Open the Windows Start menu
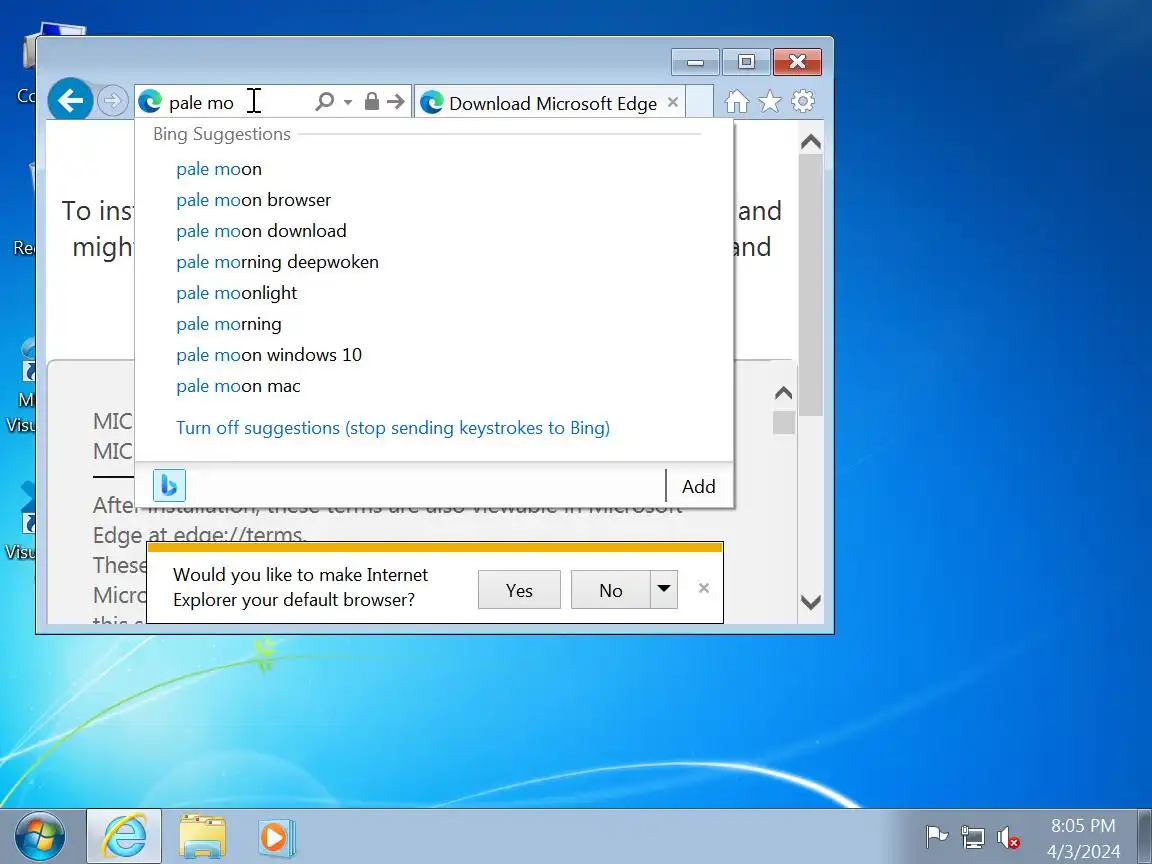 coord(40,837)
